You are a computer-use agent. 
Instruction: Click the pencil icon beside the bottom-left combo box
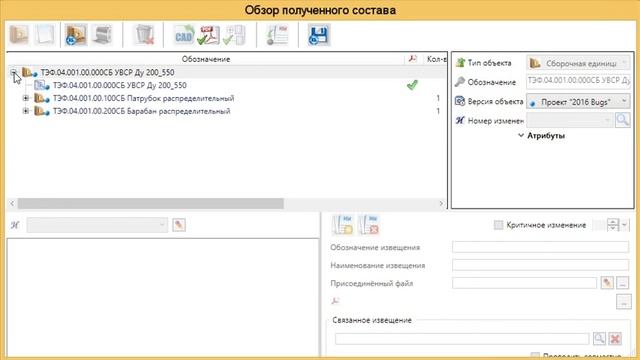[179, 225]
